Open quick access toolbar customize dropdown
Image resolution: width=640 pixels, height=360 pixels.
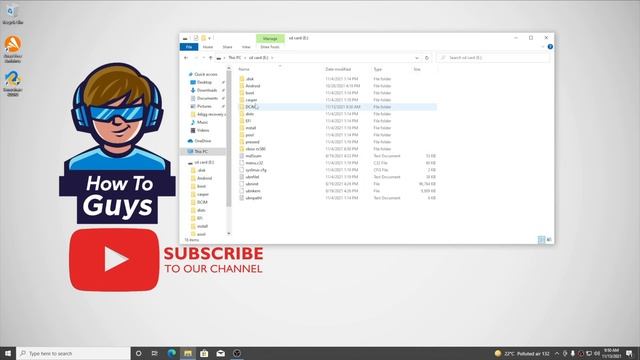[209, 38]
